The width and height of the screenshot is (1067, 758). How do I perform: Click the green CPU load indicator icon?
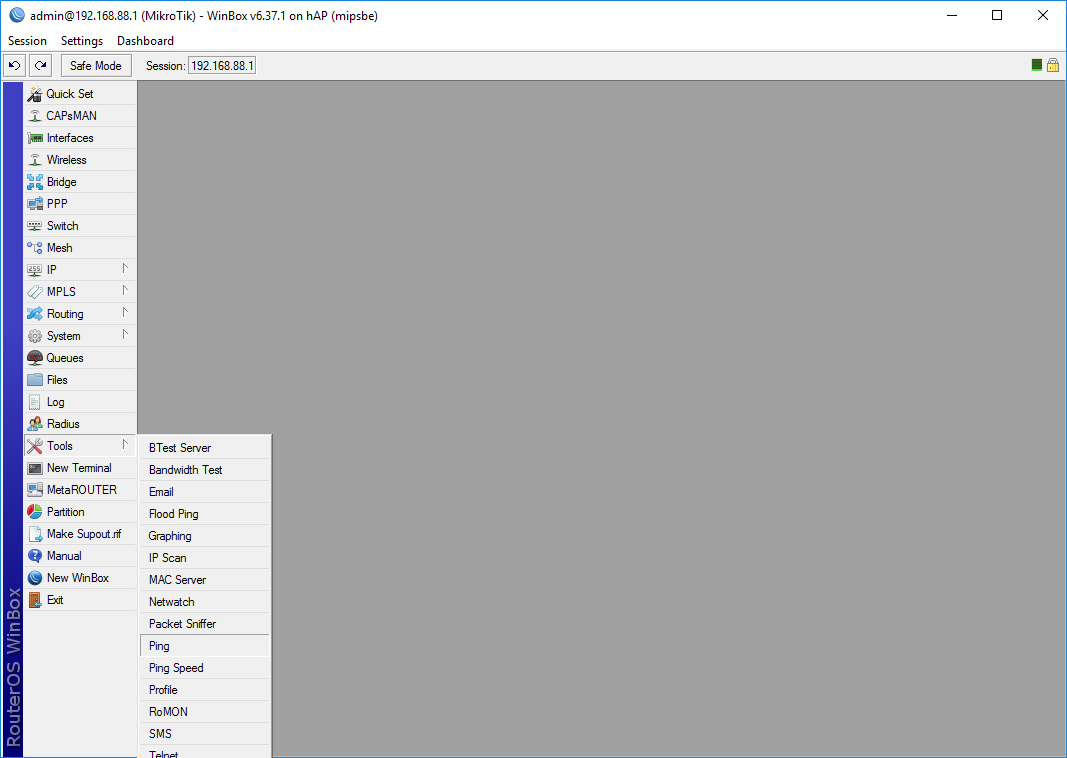pyautogui.click(x=1036, y=65)
